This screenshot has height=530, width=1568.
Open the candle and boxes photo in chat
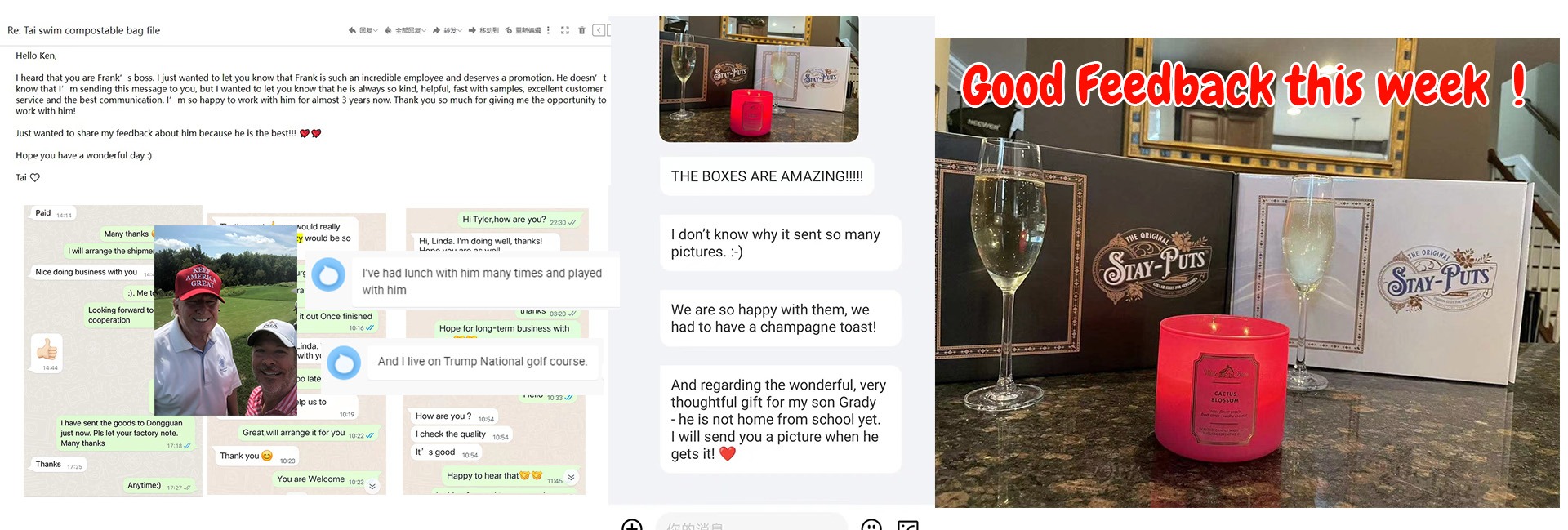[759, 78]
